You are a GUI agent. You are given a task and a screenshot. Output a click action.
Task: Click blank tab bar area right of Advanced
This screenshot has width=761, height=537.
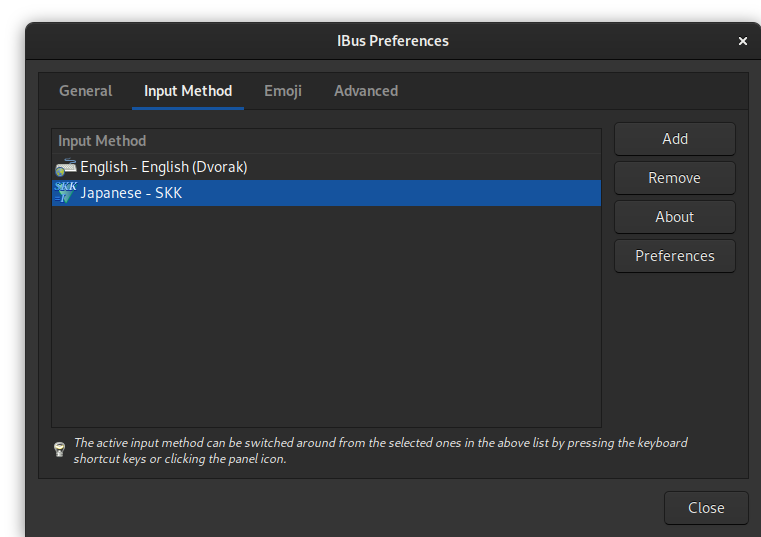pos(570,91)
